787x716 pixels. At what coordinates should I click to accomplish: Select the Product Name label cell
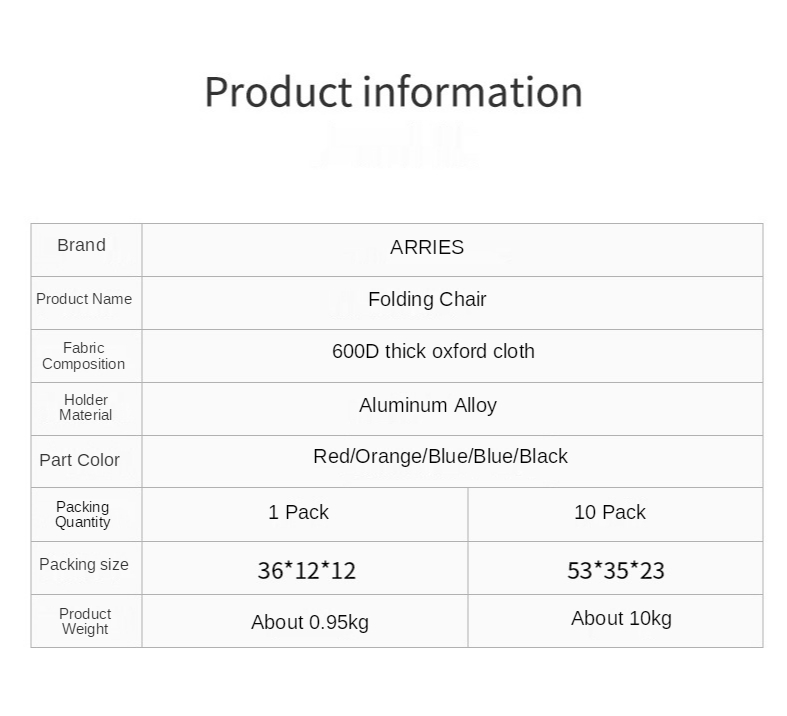pos(84,299)
